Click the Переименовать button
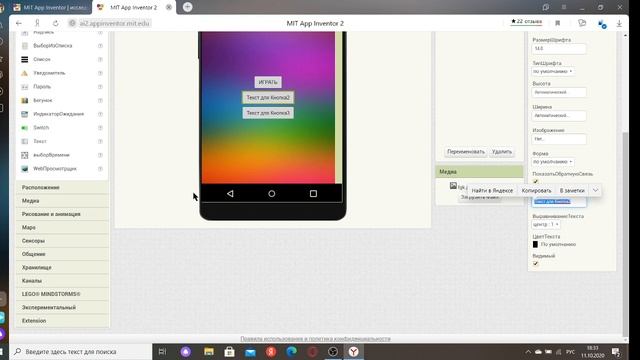Image resolution: width=640 pixels, height=360 pixels. pos(466,152)
